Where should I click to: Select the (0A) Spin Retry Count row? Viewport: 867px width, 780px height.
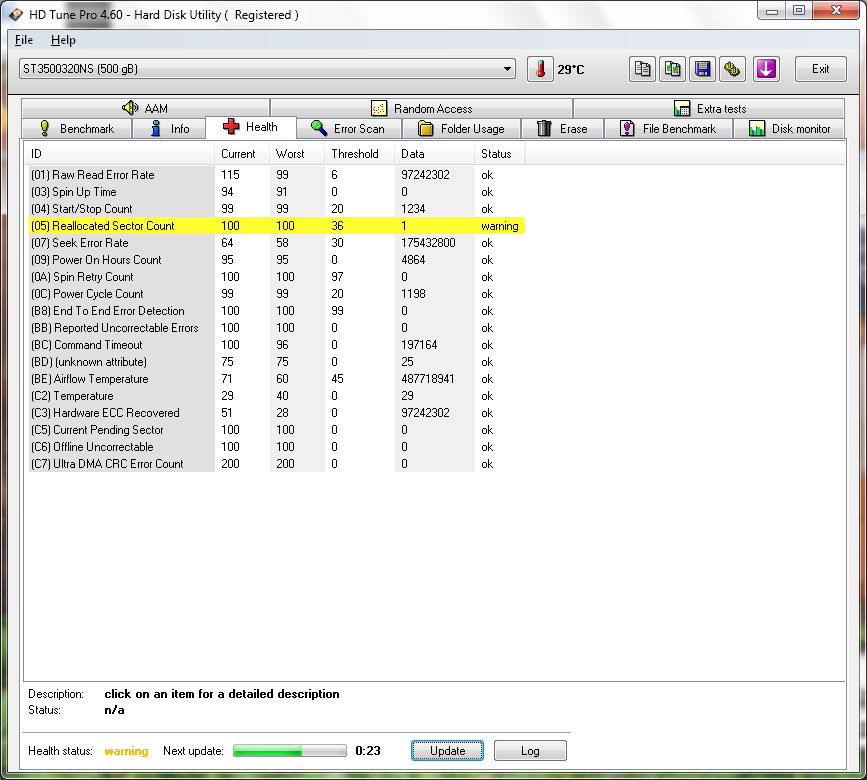tap(276, 277)
